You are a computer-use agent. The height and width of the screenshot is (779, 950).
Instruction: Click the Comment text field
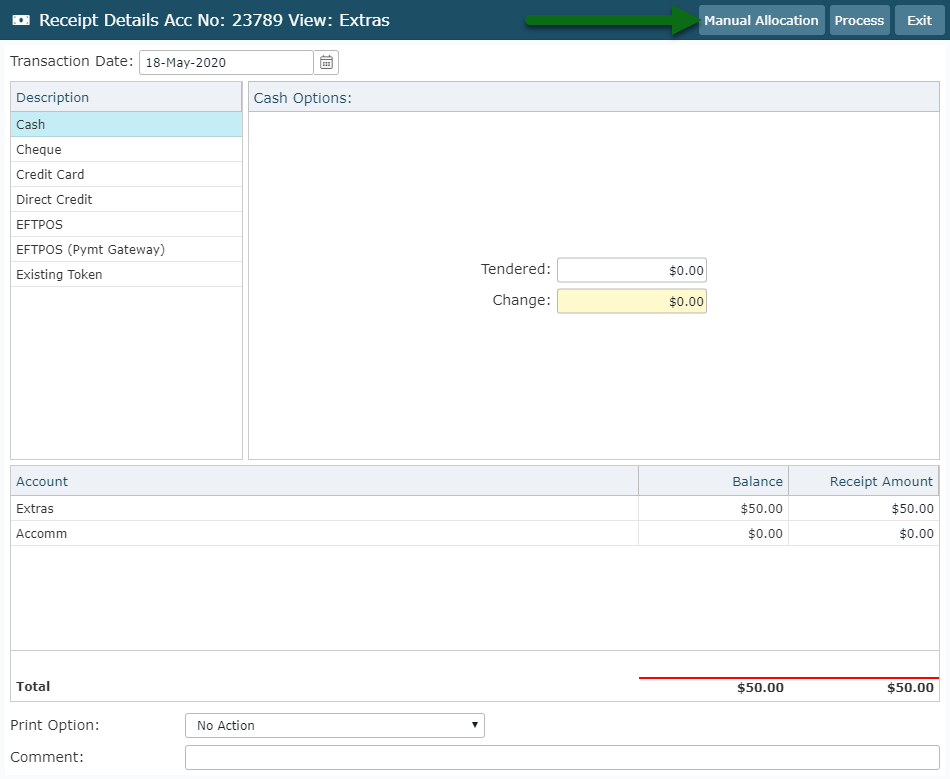pos(562,758)
